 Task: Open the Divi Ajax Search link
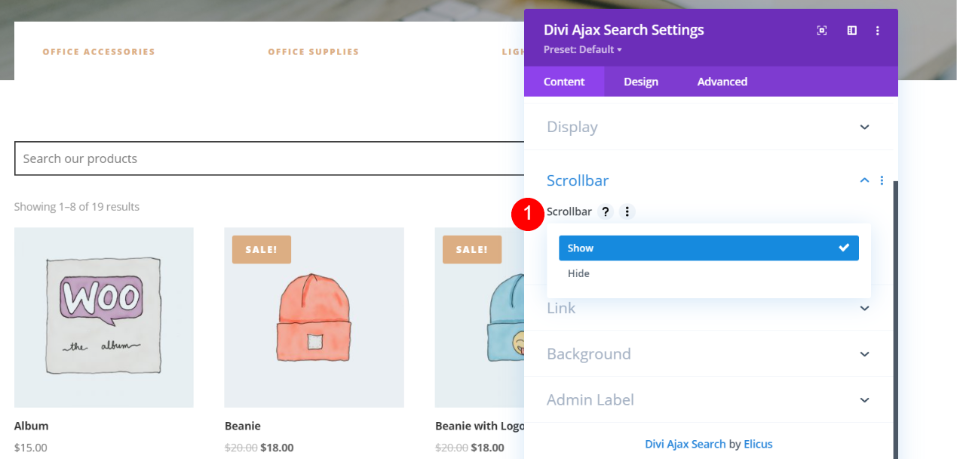click(685, 444)
